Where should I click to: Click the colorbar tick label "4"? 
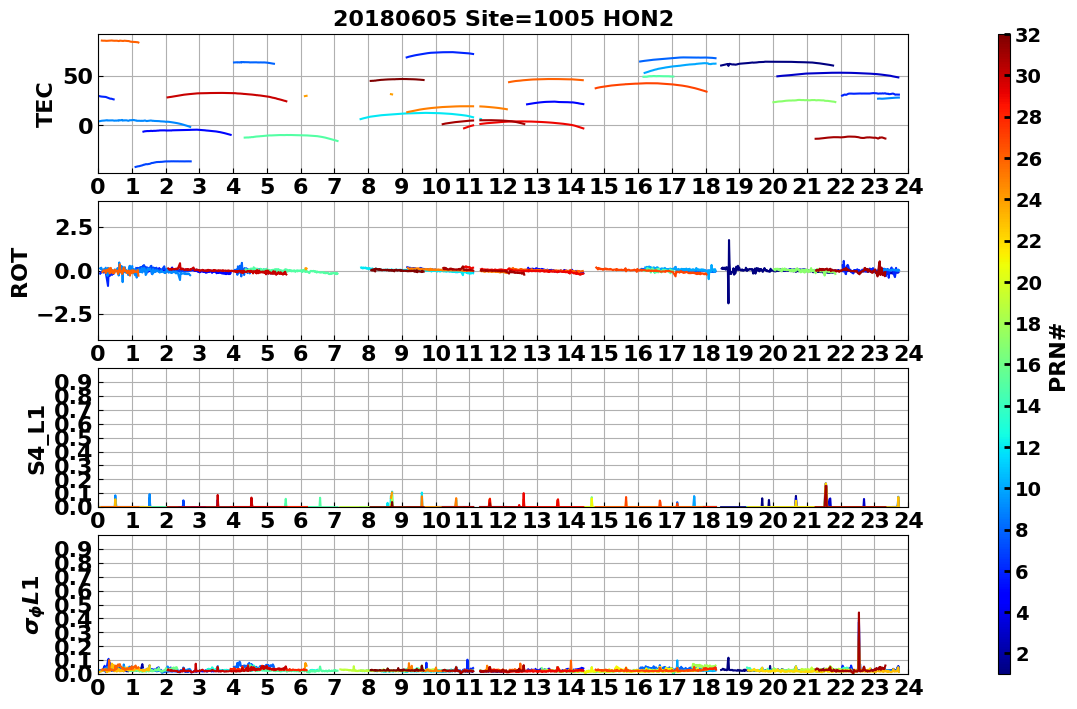tap(1022, 612)
